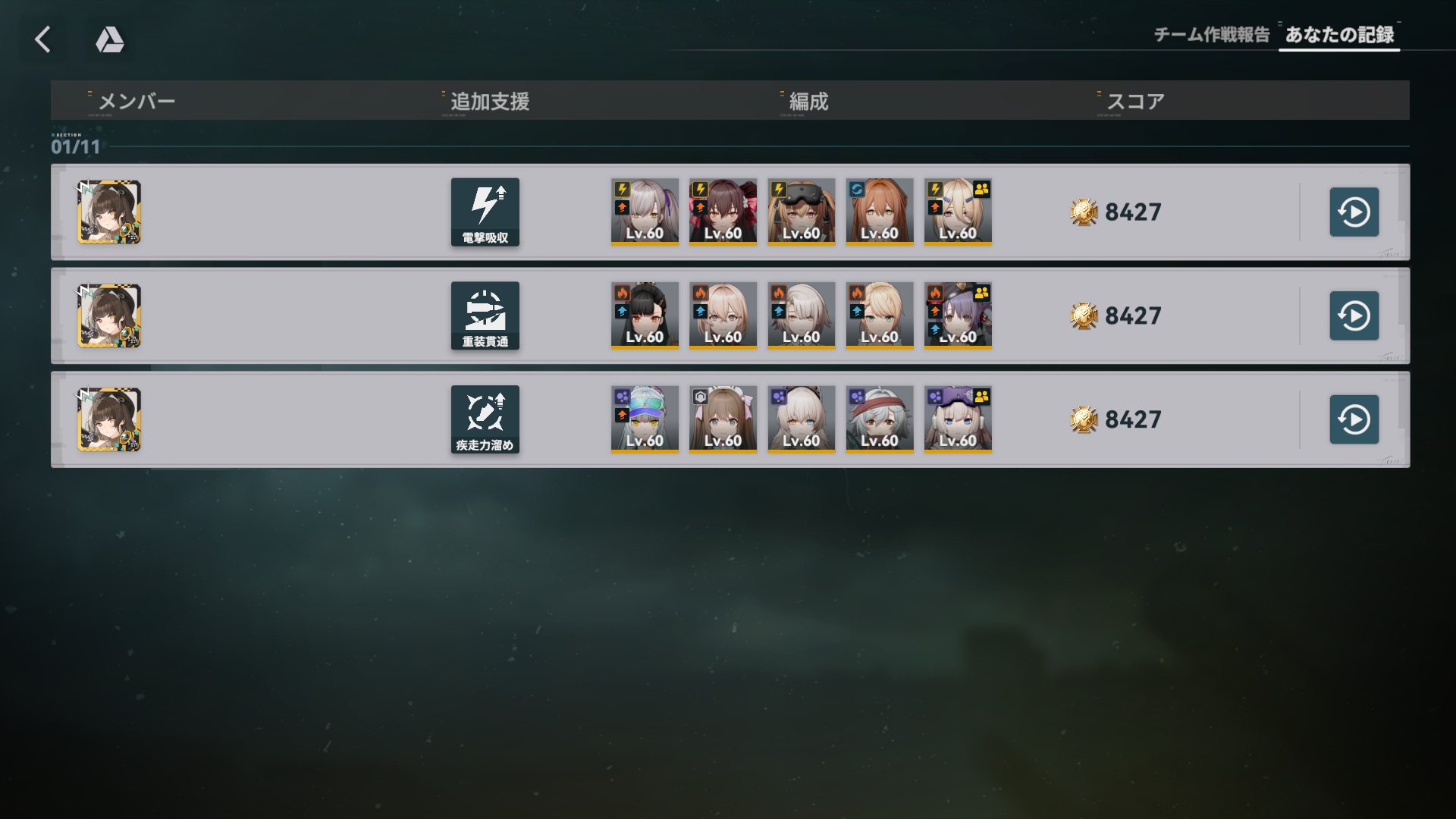Select first character in third team

[x=645, y=419]
